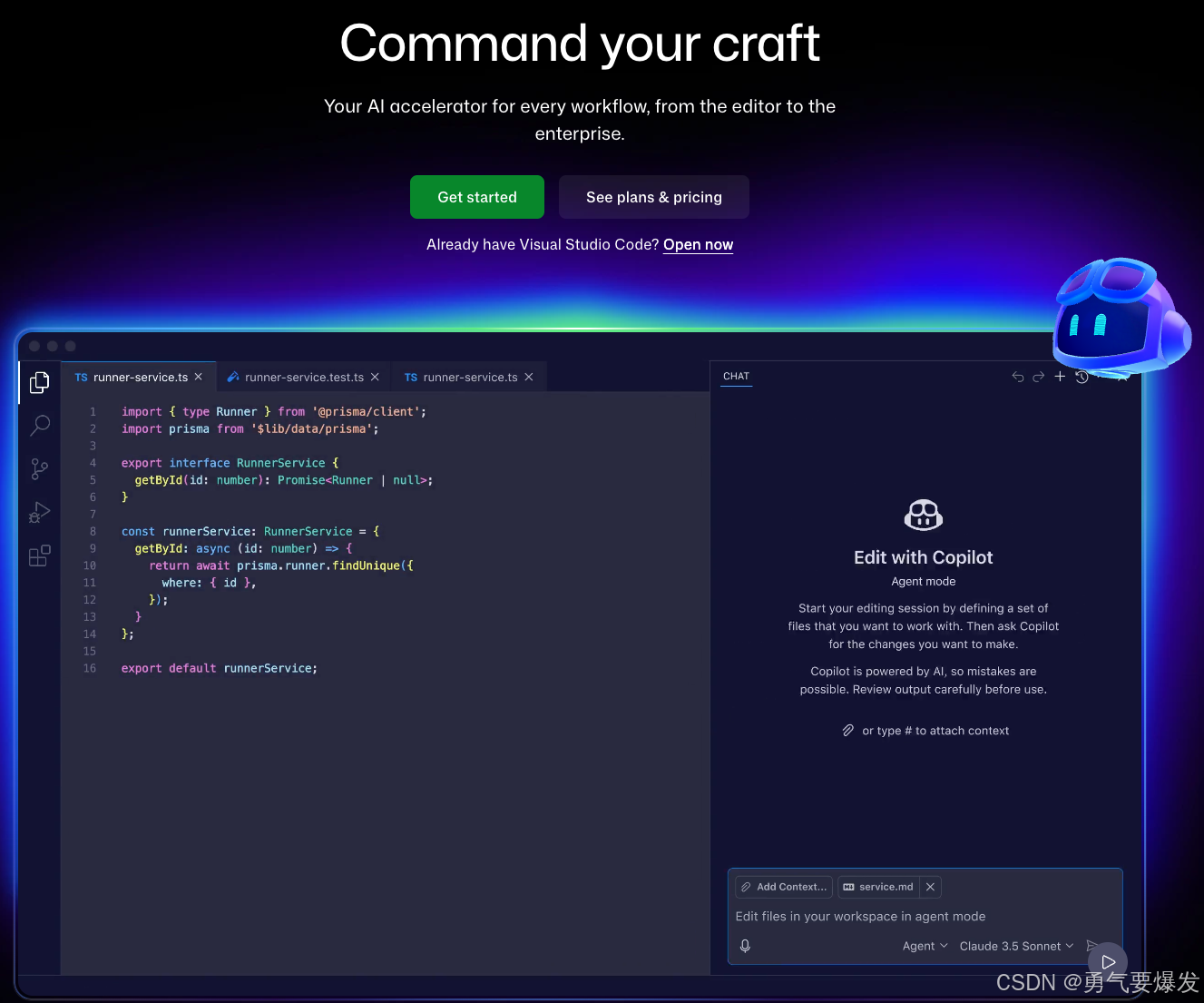Open the Source Control branch icon
Screen dimensions: 1204x1003
(39, 469)
